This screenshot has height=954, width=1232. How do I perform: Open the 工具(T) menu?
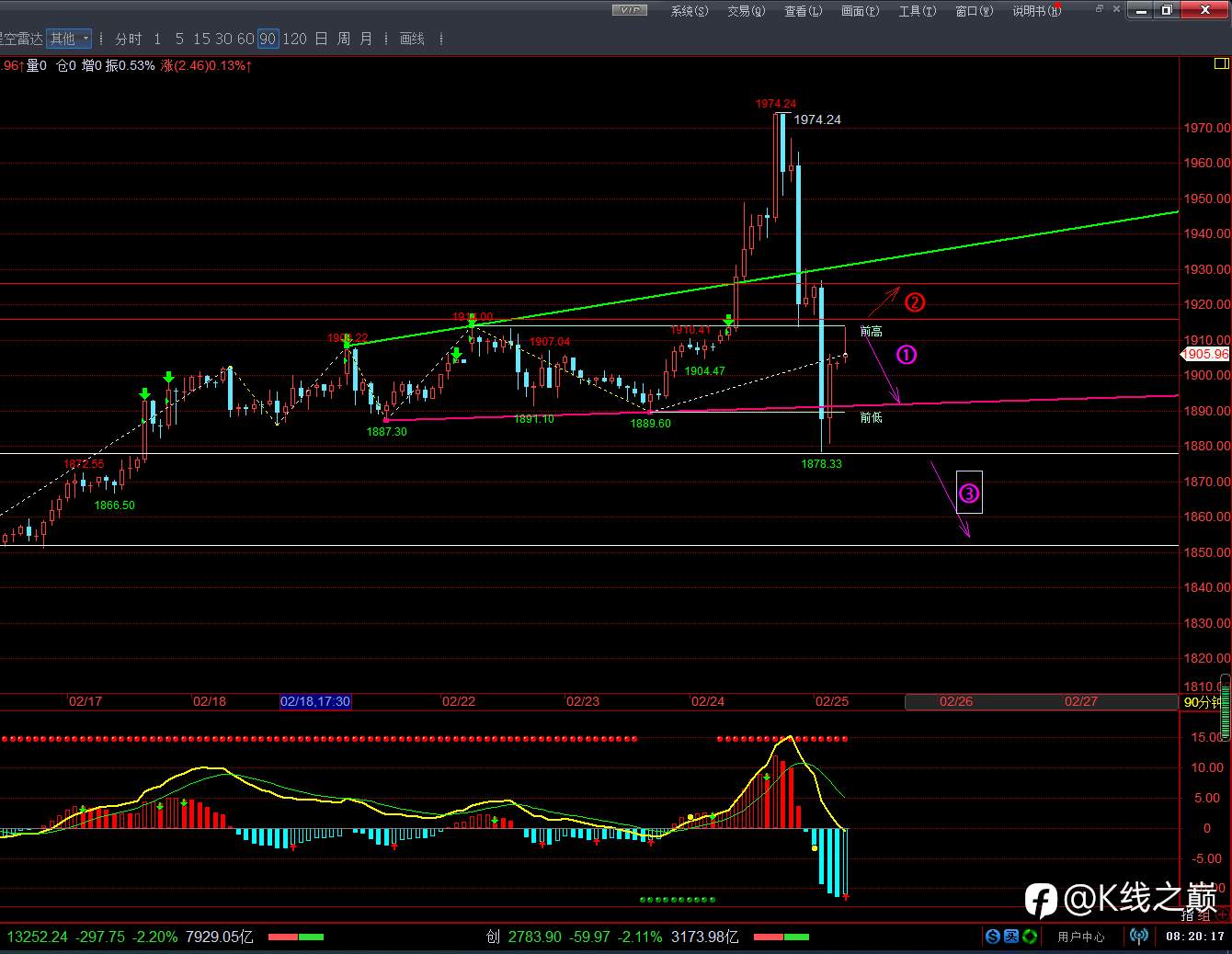coord(917,11)
